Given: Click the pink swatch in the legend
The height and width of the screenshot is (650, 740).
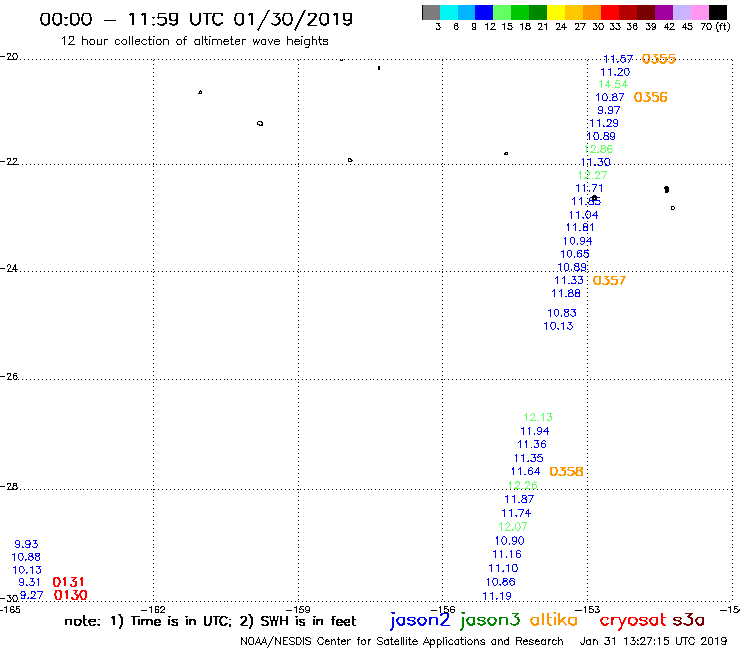Looking at the screenshot, I should point(700,12).
